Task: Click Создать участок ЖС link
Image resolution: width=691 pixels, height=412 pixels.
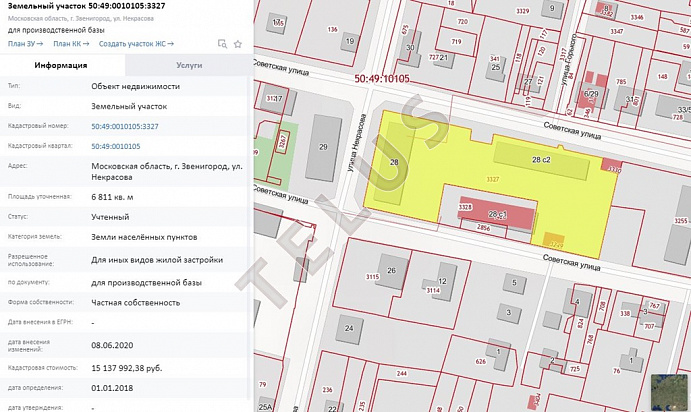Action: (136, 44)
